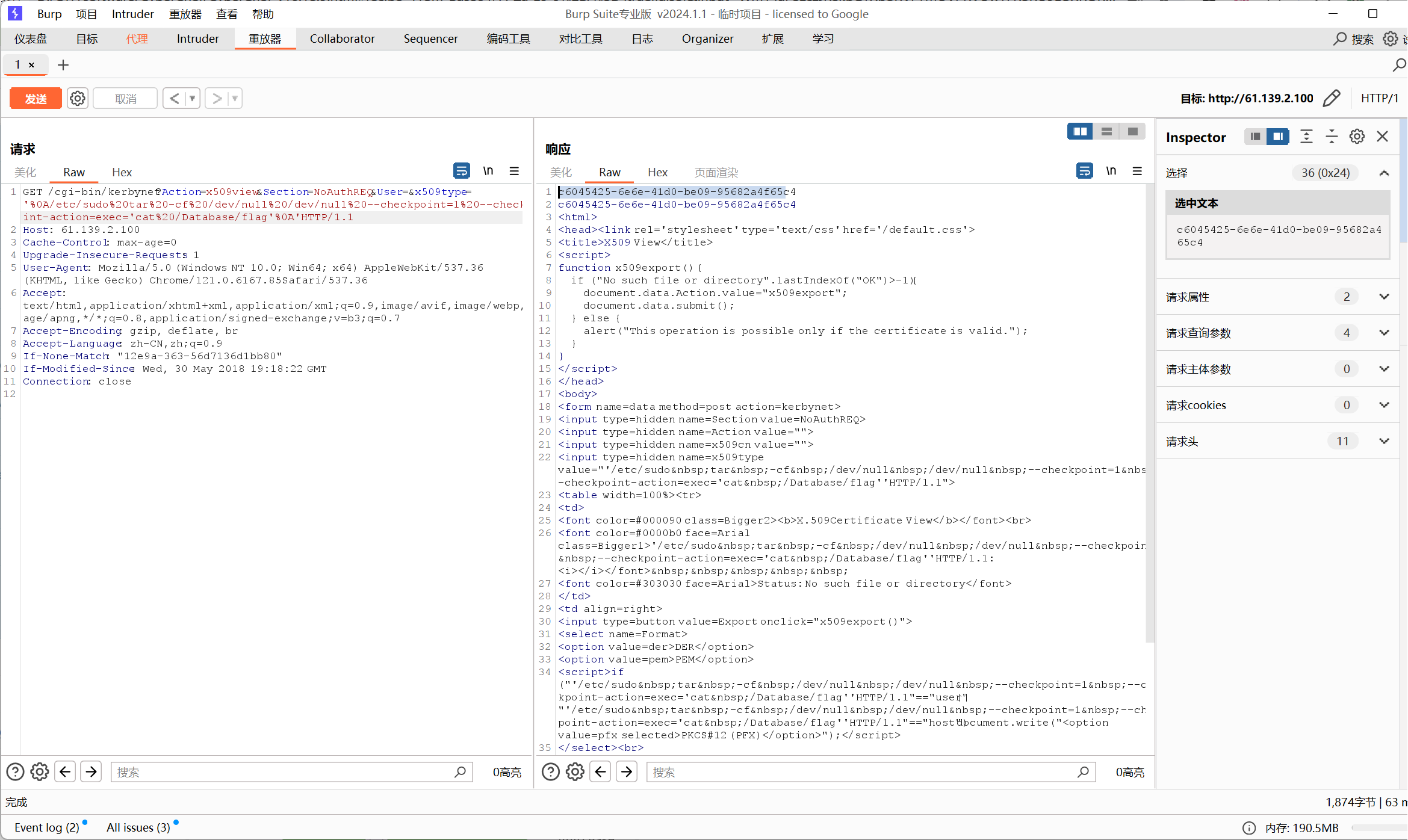Open Burp settings gear at top
The width and height of the screenshot is (1408, 840).
tap(1390, 39)
